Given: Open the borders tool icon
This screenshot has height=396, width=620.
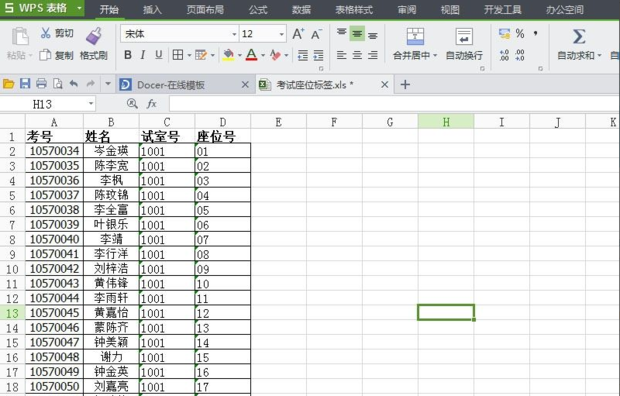Looking at the screenshot, I should [x=178, y=55].
